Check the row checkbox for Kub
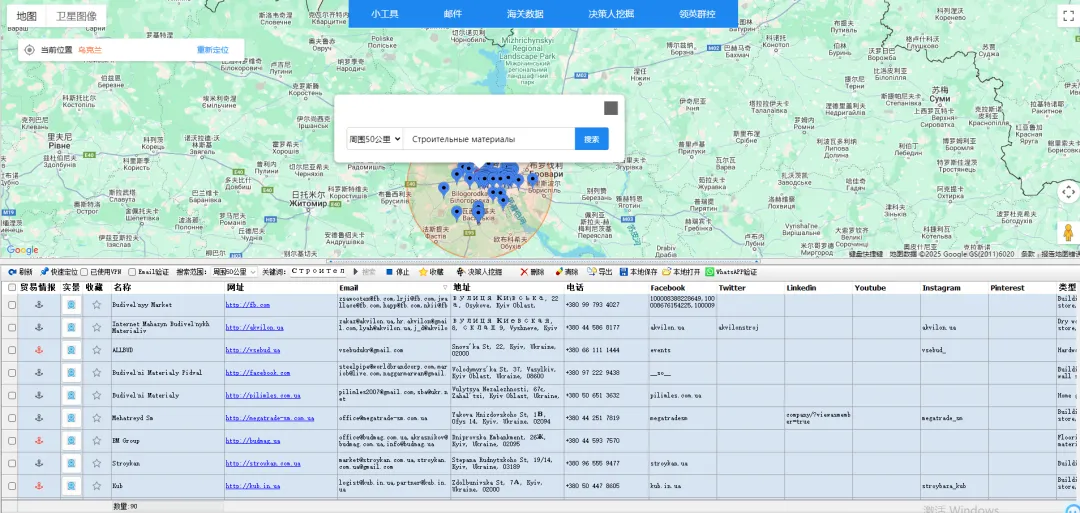 pos(12,486)
